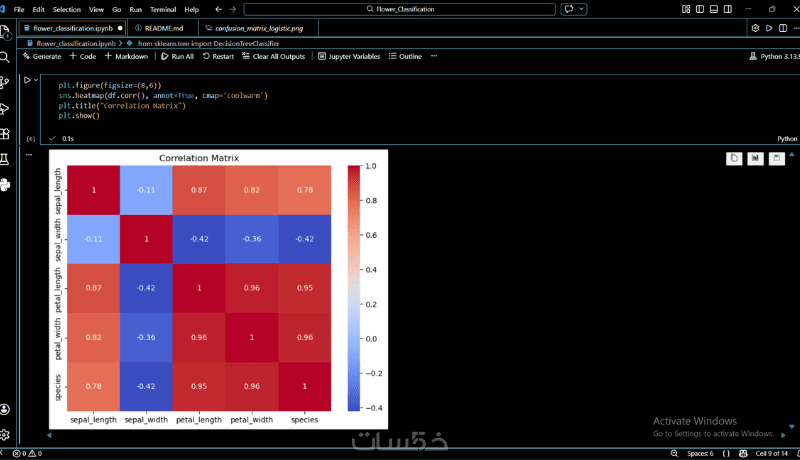
Task: Select the Python 3.13 kernel picker
Action: pyautogui.click(x=774, y=56)
